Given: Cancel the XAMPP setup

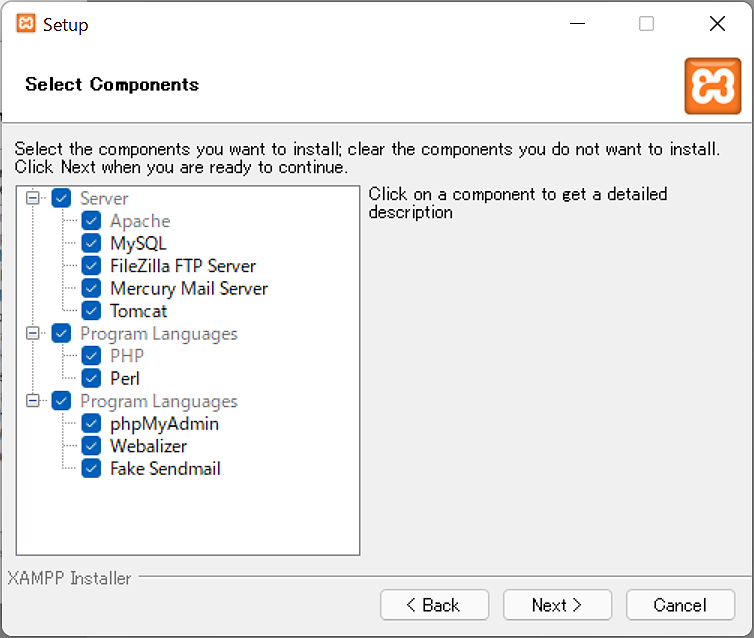Looking at the screenshot, I should tap(680, 605).
